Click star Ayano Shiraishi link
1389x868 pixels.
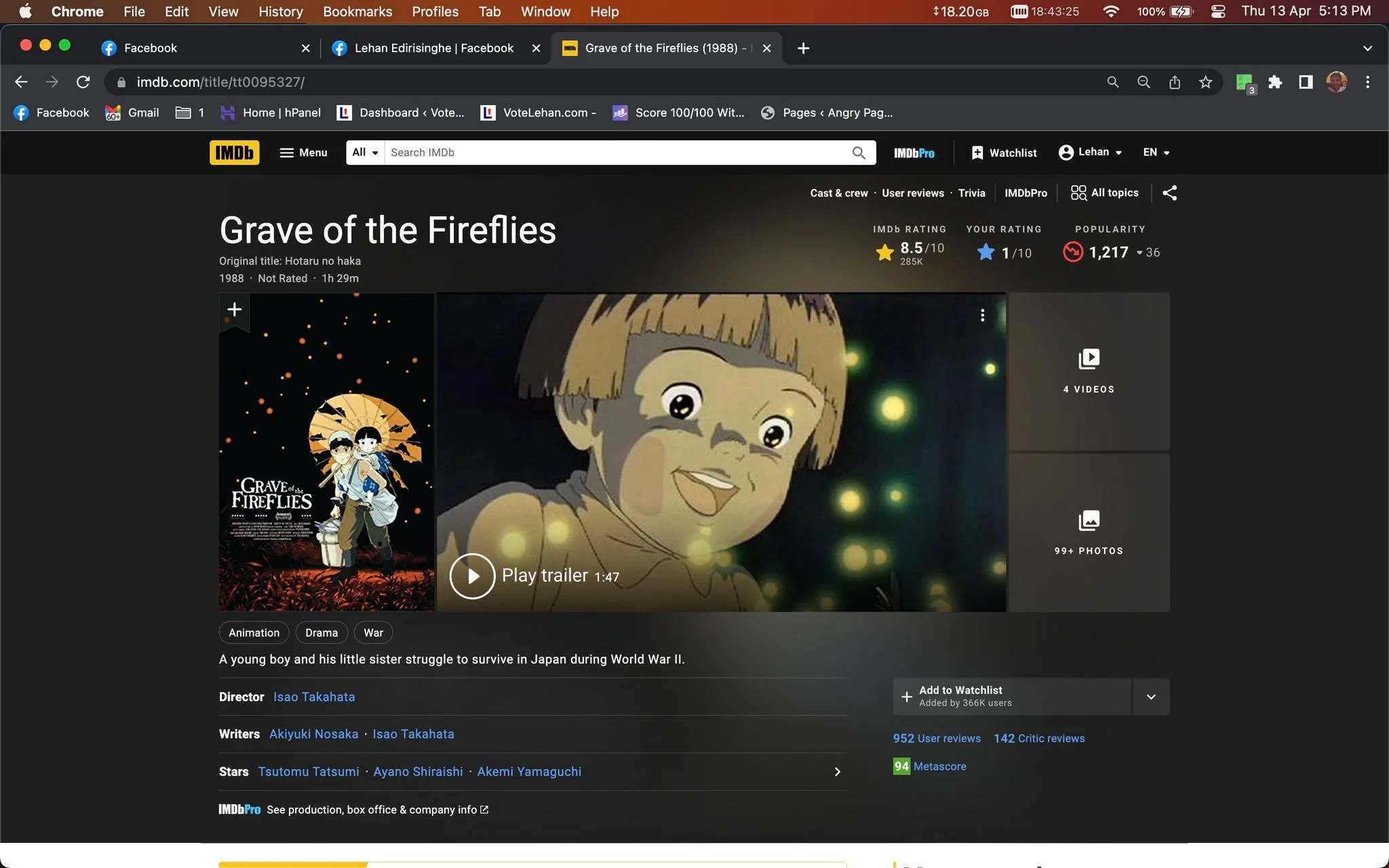pyautogui.click(x=418, y=772)
